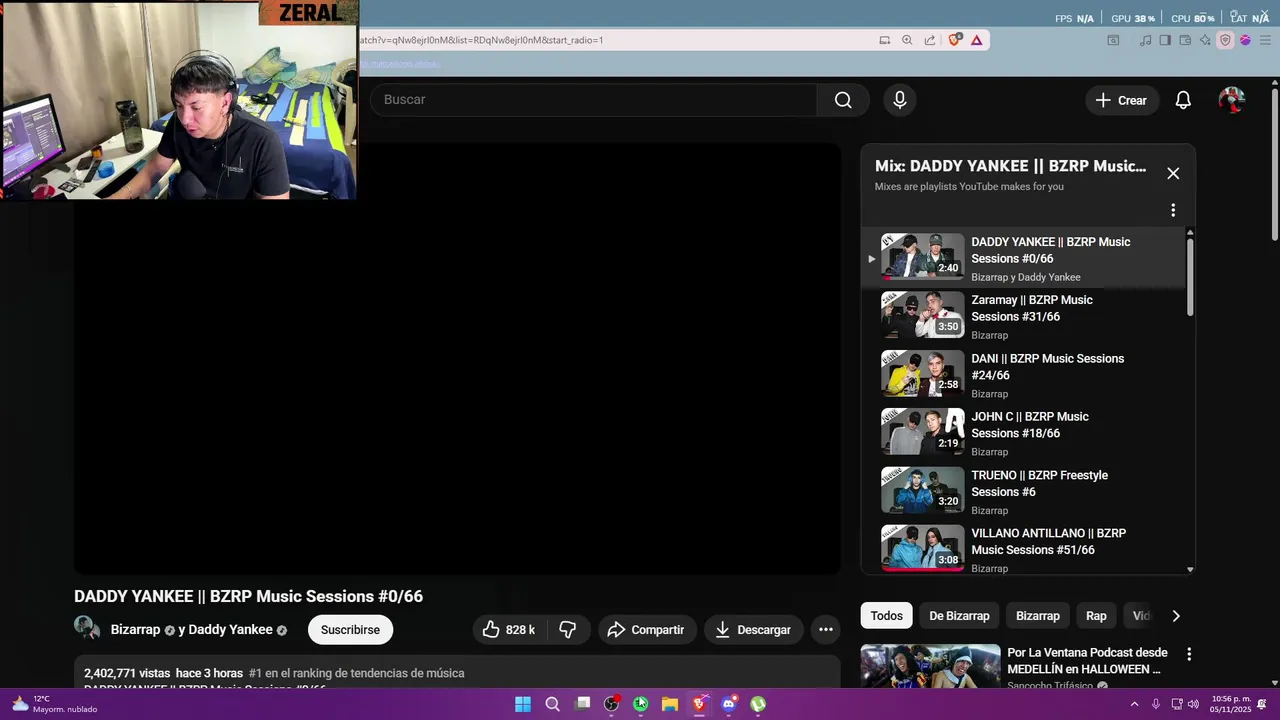Image resolution: width=1280 pixels, height=720 pixels.
Task: Open File Explorer taskbar icon
Action: coord(670,704)
